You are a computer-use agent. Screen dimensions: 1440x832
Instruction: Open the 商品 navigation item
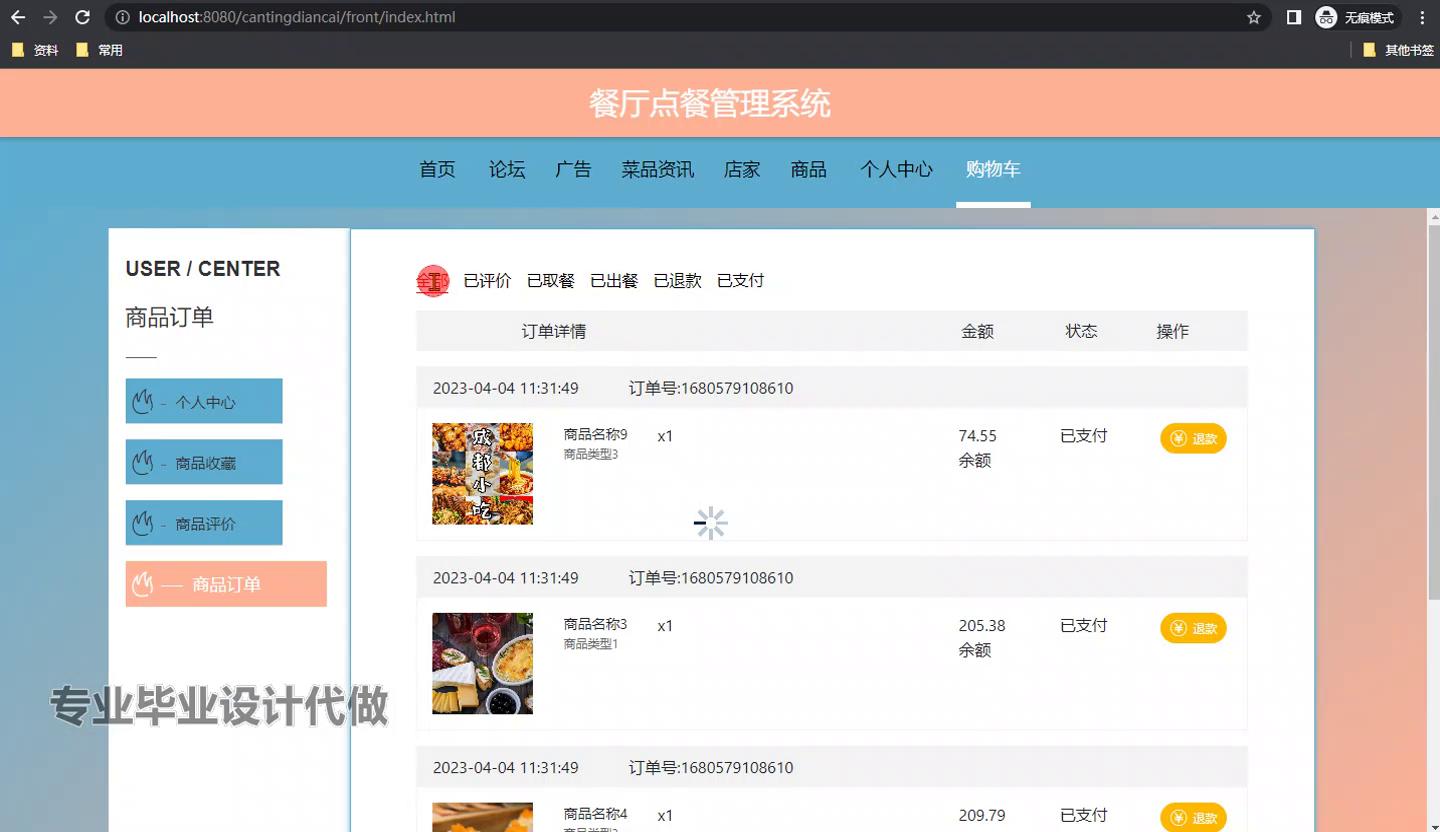pyautogui.click(x=808, y=170)
